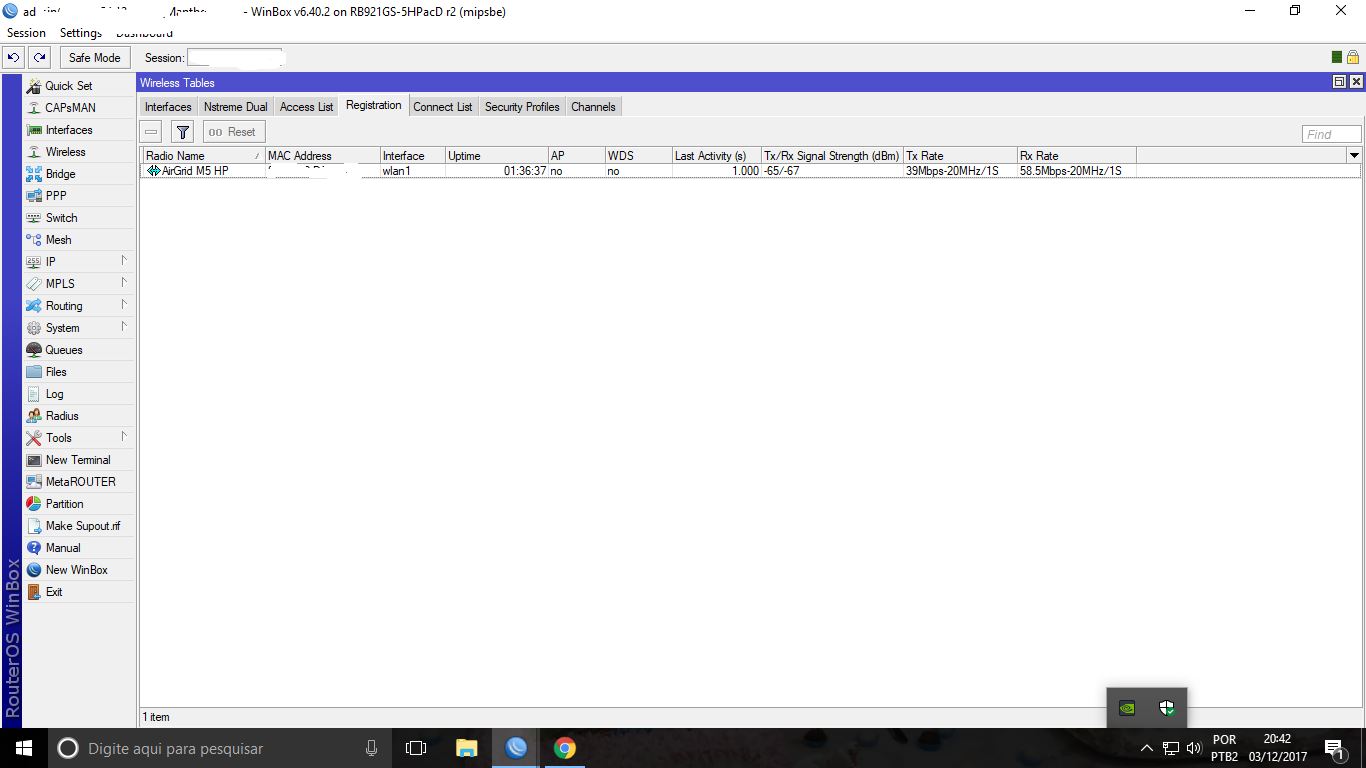The height and width of the screenshot is (768, 1366).
Task: Click Make Supout.rif icon
Action: coord(34,526)
